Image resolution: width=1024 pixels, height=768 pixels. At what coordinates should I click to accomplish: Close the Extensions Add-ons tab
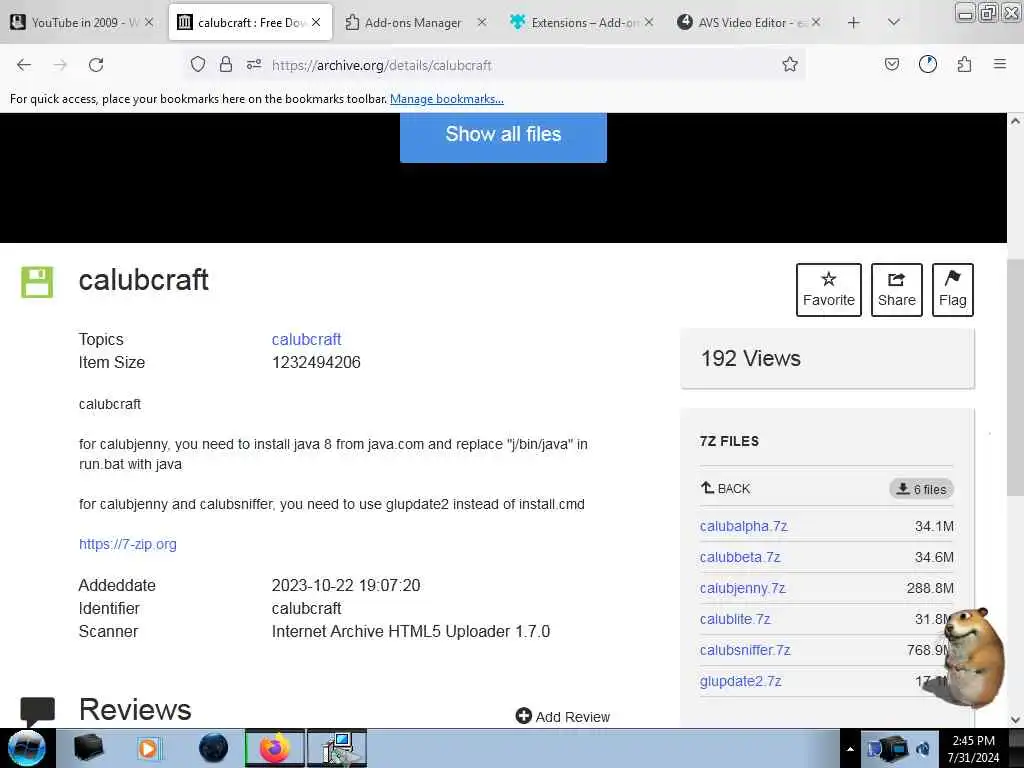pos(649,23)
